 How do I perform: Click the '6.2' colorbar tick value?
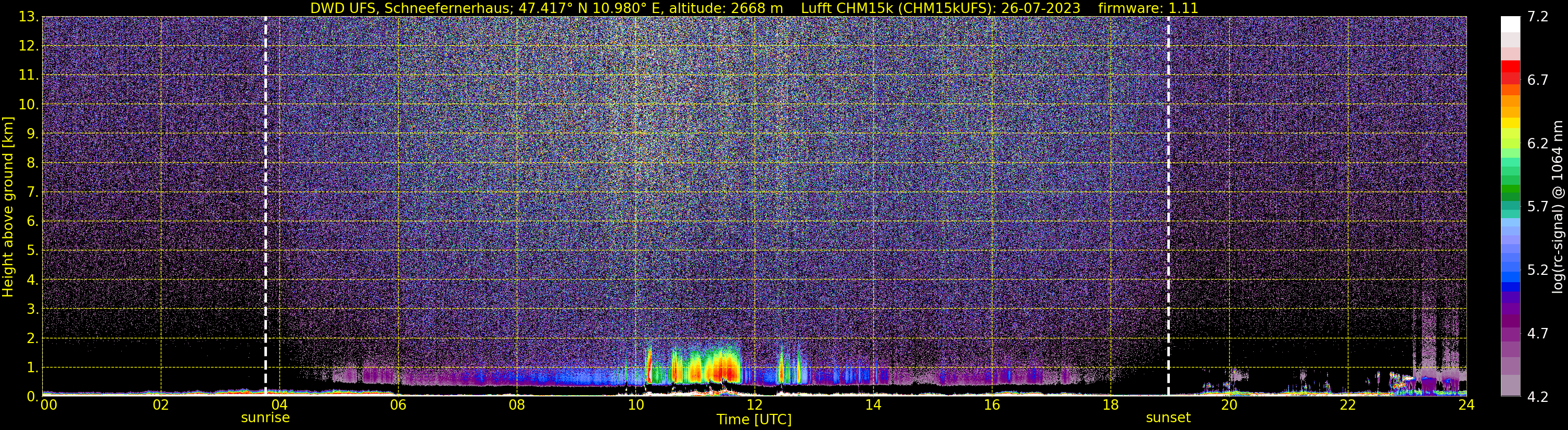pyautogui.click(x=1538, y=143)
